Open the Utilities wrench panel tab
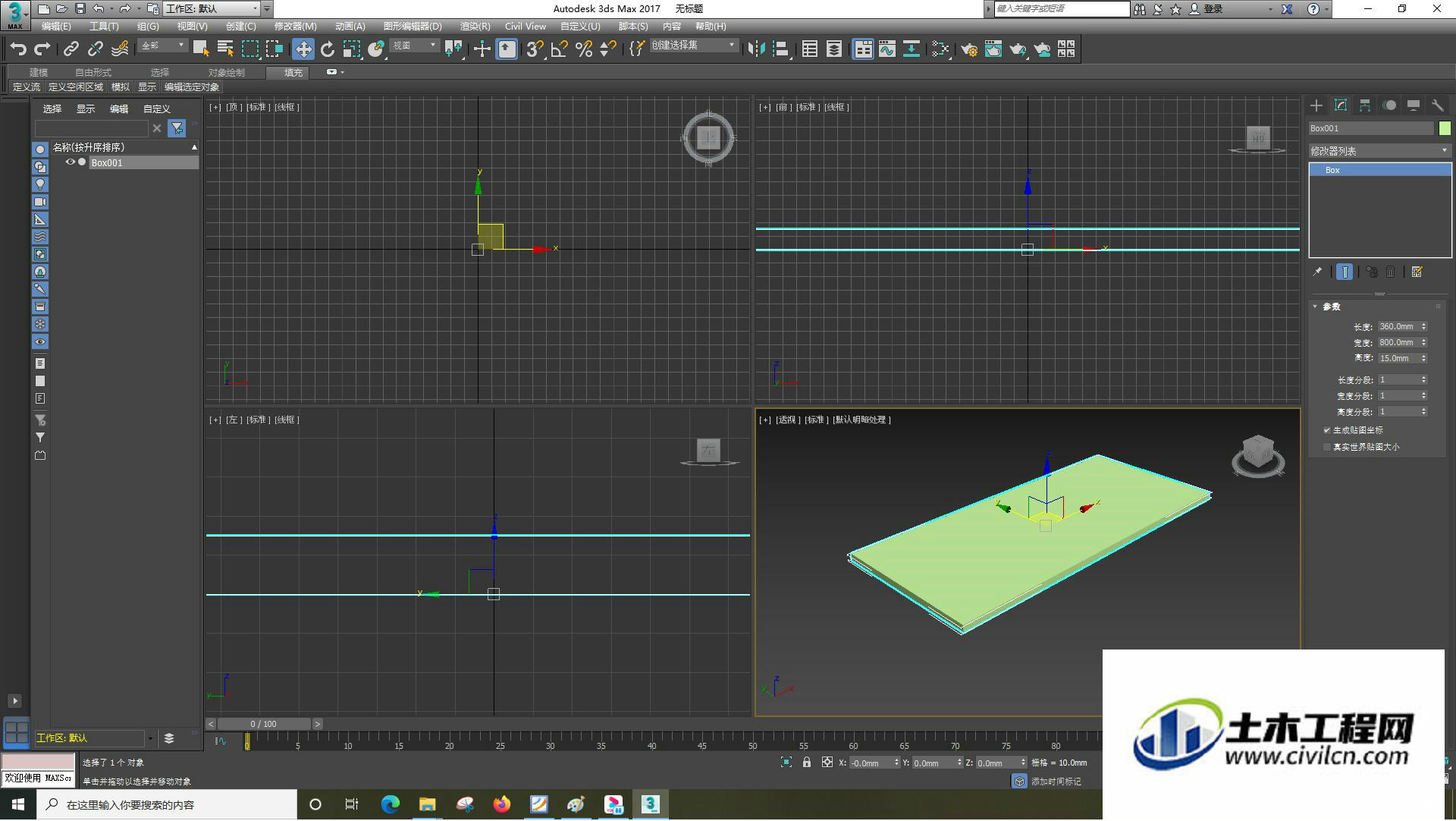 pyautogui.click(x=1438, y=105)
